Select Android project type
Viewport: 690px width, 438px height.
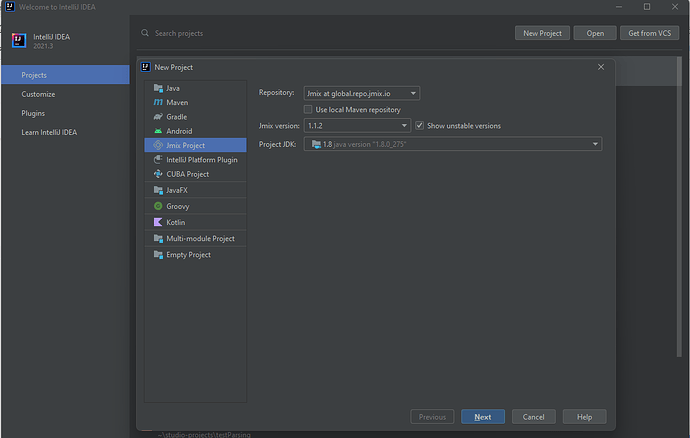coord(195,131)
